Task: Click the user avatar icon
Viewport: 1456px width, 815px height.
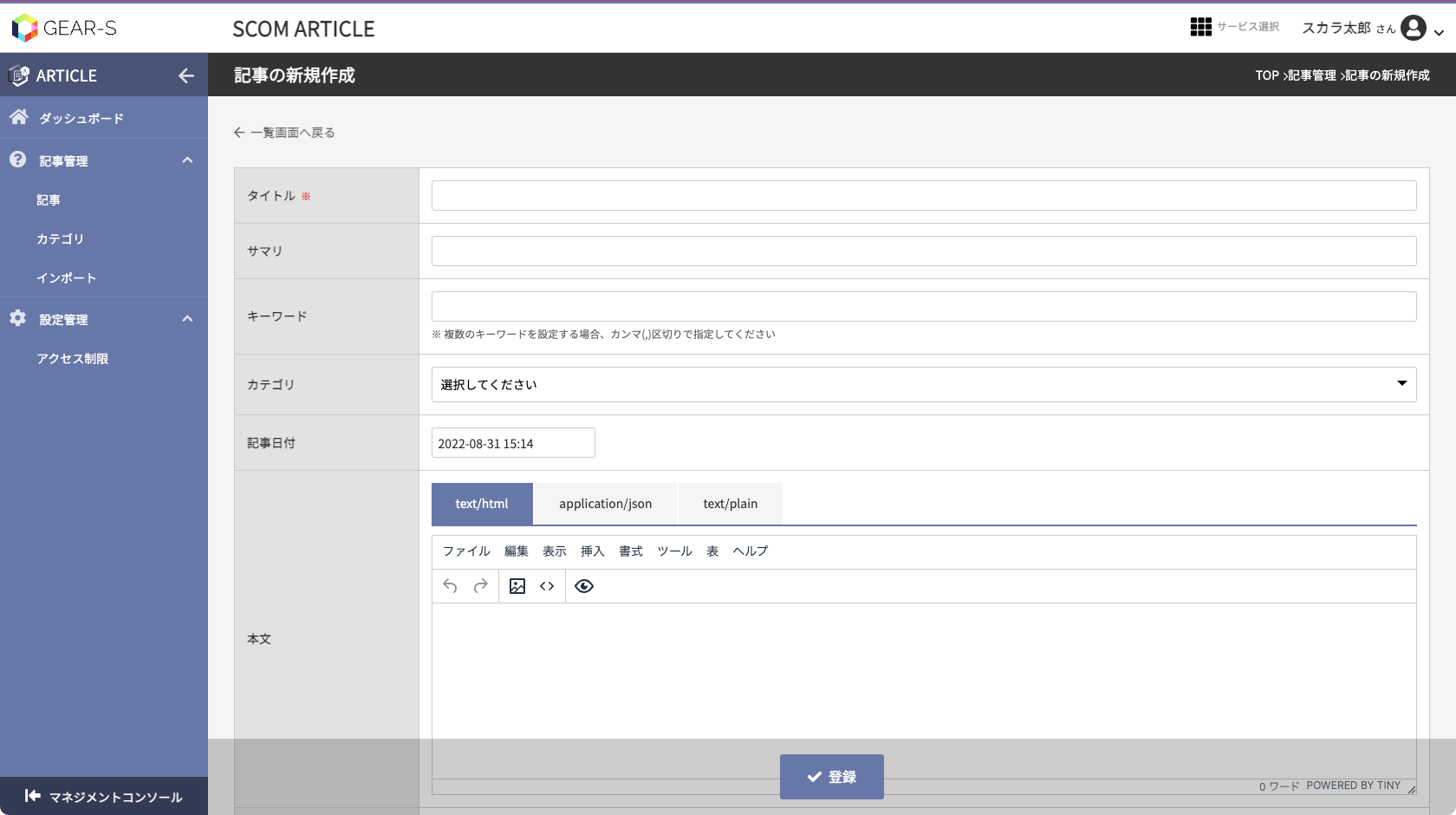Action: click(x=1413, y=28)
